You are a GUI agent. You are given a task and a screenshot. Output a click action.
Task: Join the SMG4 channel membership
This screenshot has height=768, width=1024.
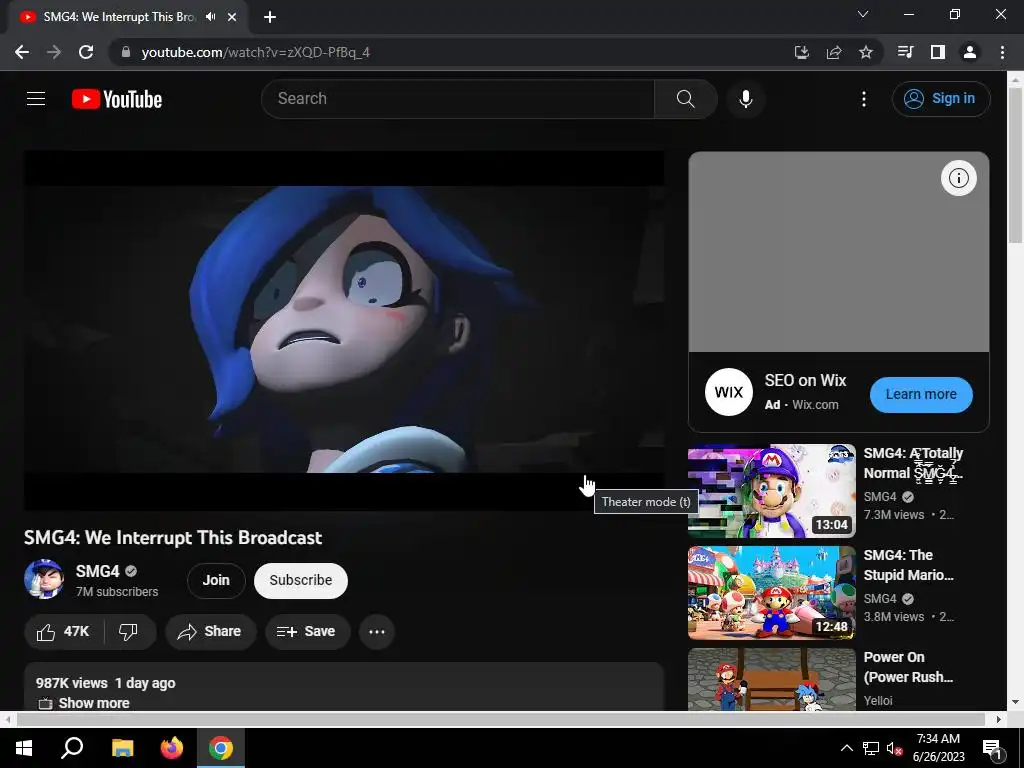coord(216,580)
